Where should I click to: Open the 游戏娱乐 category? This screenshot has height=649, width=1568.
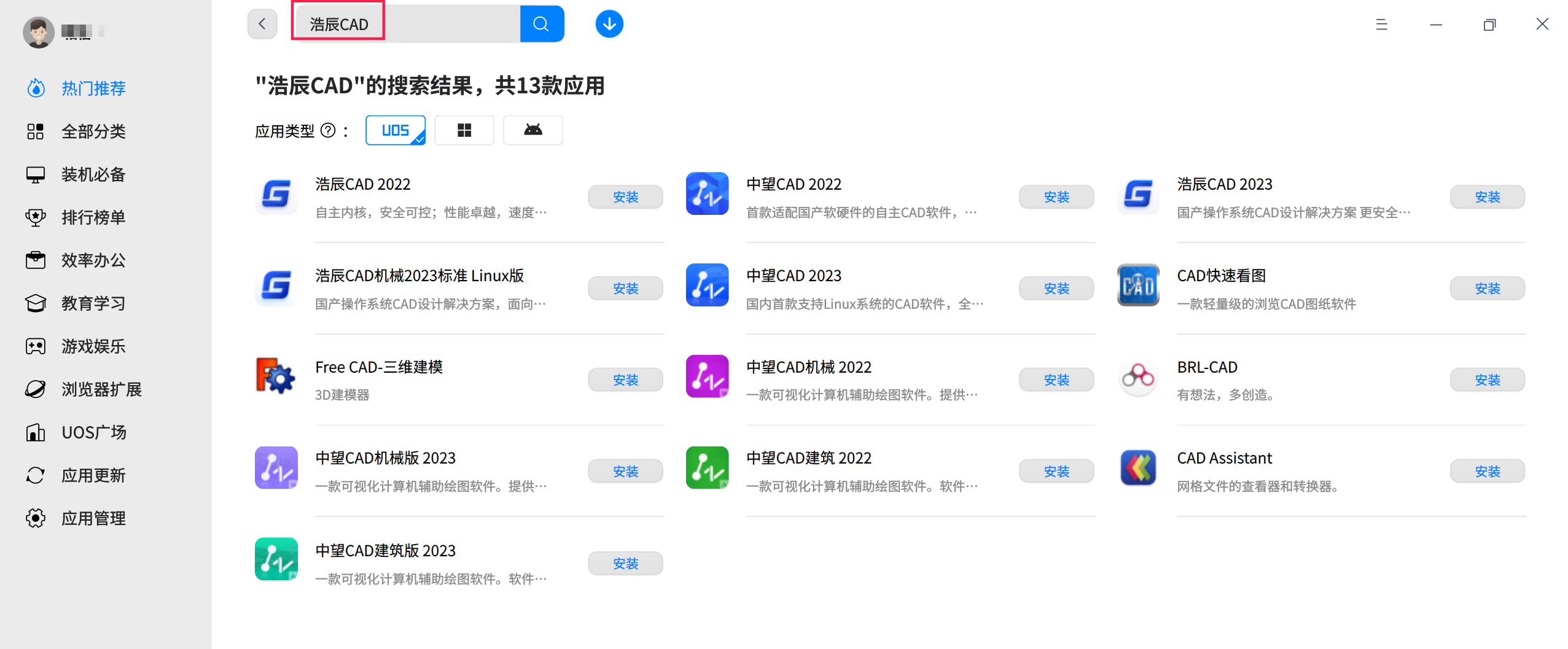[93, 346]
